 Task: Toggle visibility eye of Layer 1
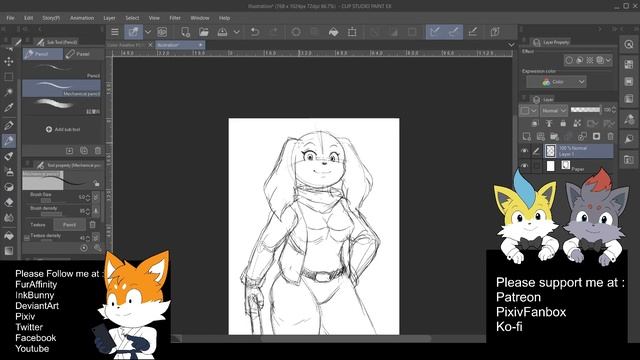524,151
